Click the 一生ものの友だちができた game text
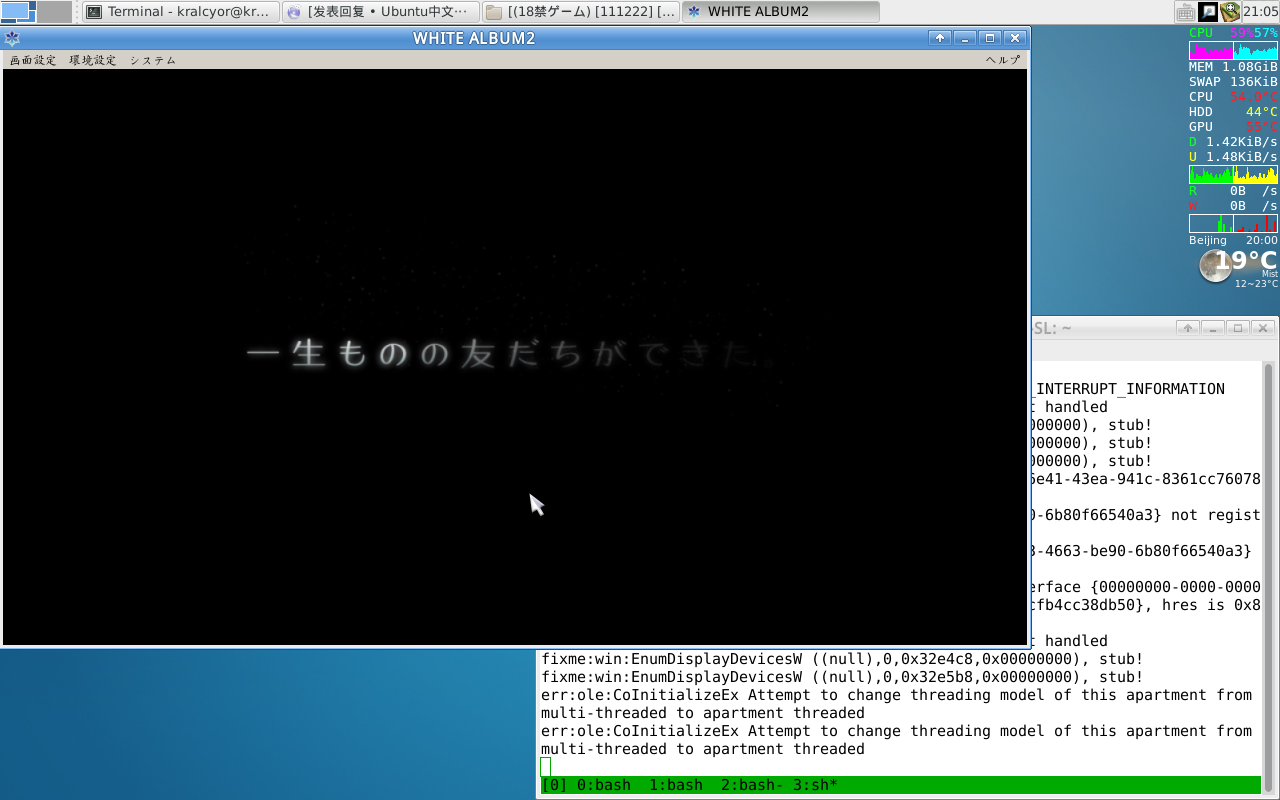The width and height of the screenshot is (1280, 800). (x=510, y=354)
